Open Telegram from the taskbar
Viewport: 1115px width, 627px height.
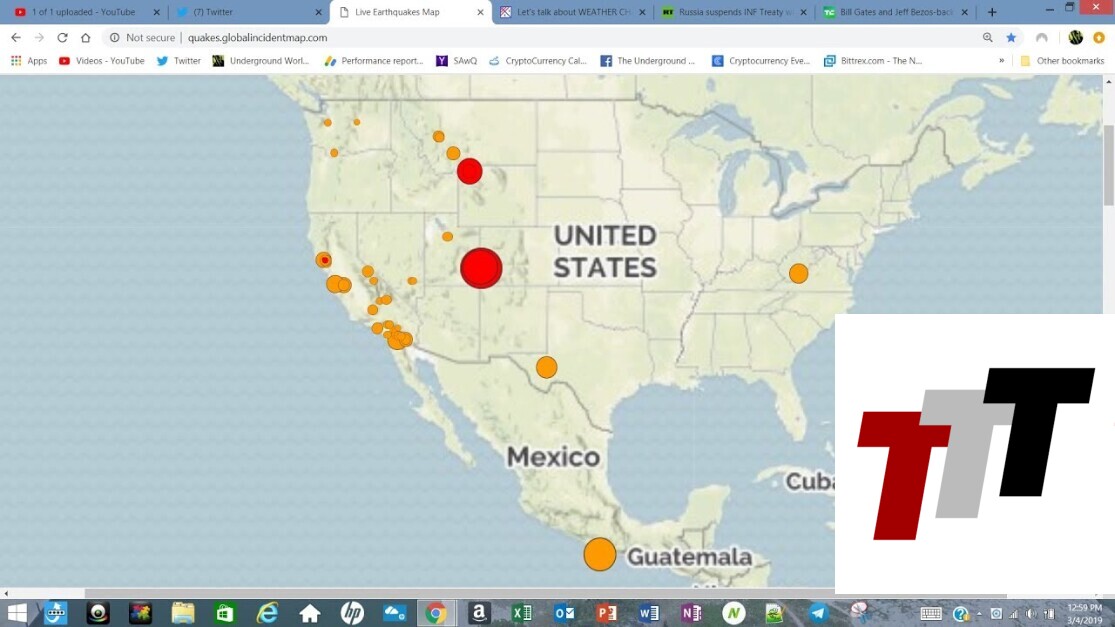pyautogui.click(x=818, y=613)
